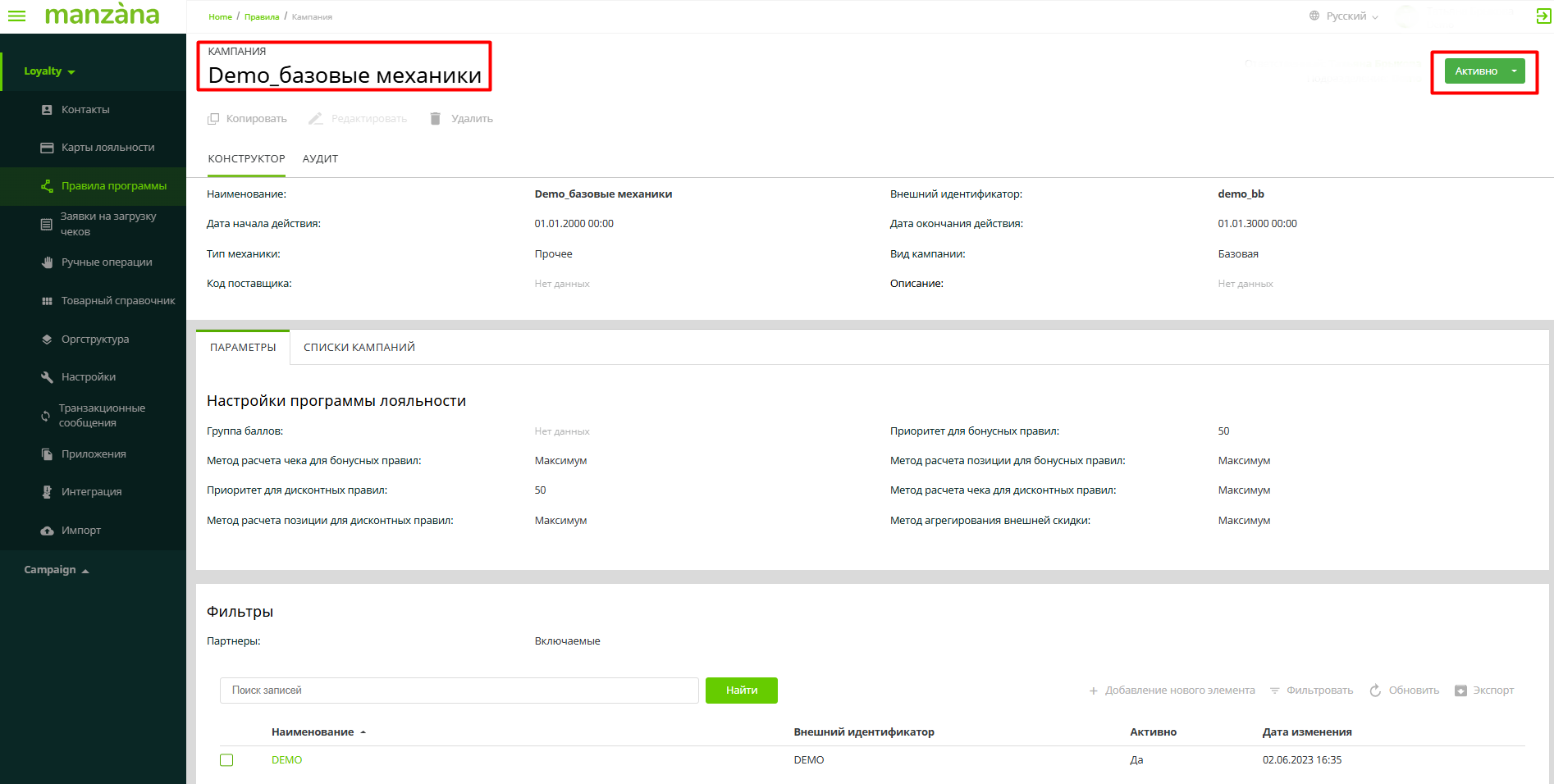Expand the Campaign sidebar section

click(56, 570)
